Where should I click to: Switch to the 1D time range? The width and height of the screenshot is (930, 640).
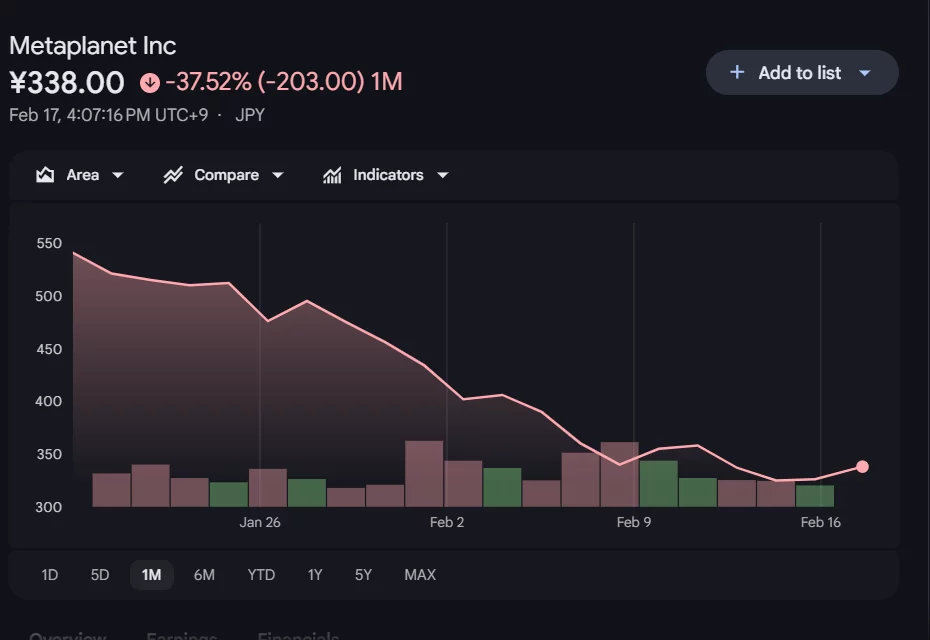click(x=48, y=575)
